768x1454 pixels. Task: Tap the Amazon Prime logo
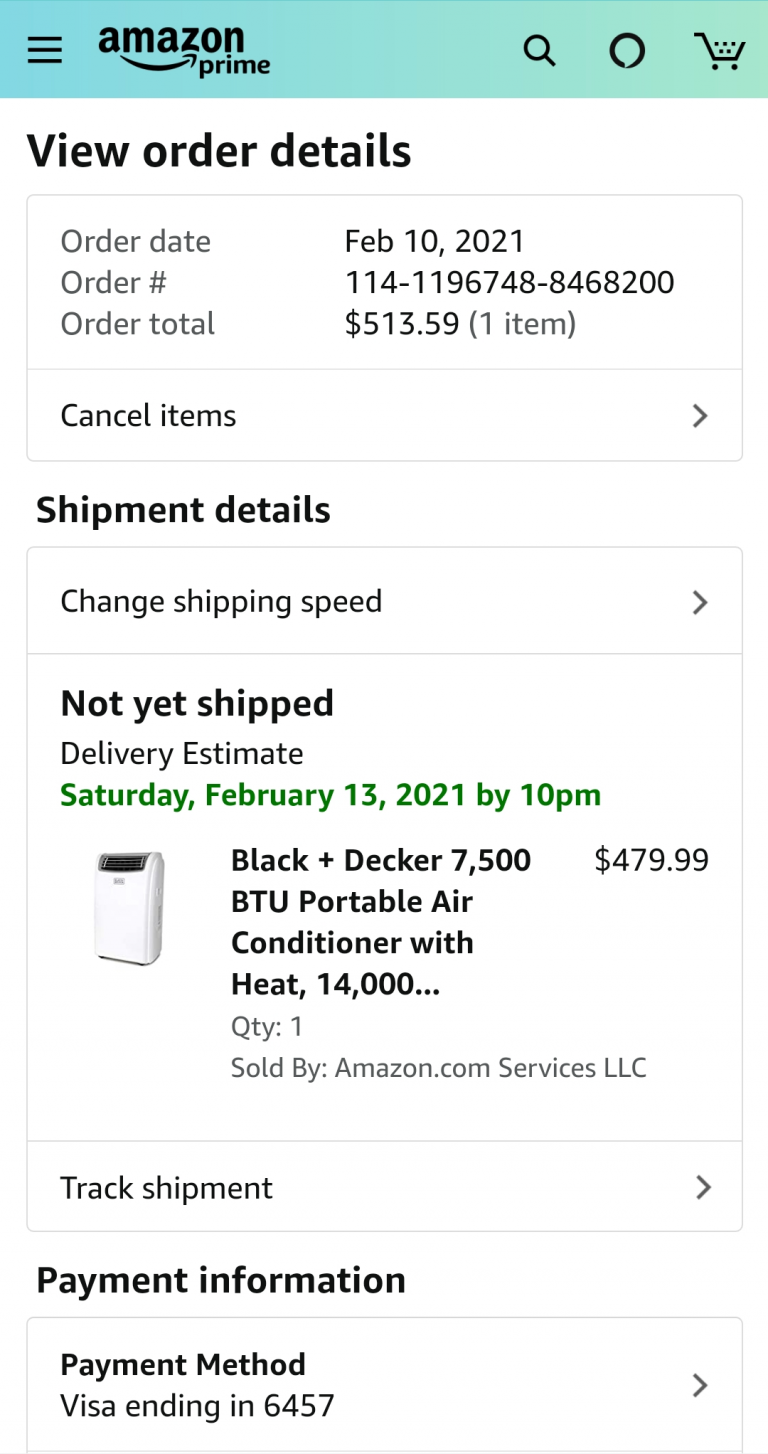[x=184, y=51]
